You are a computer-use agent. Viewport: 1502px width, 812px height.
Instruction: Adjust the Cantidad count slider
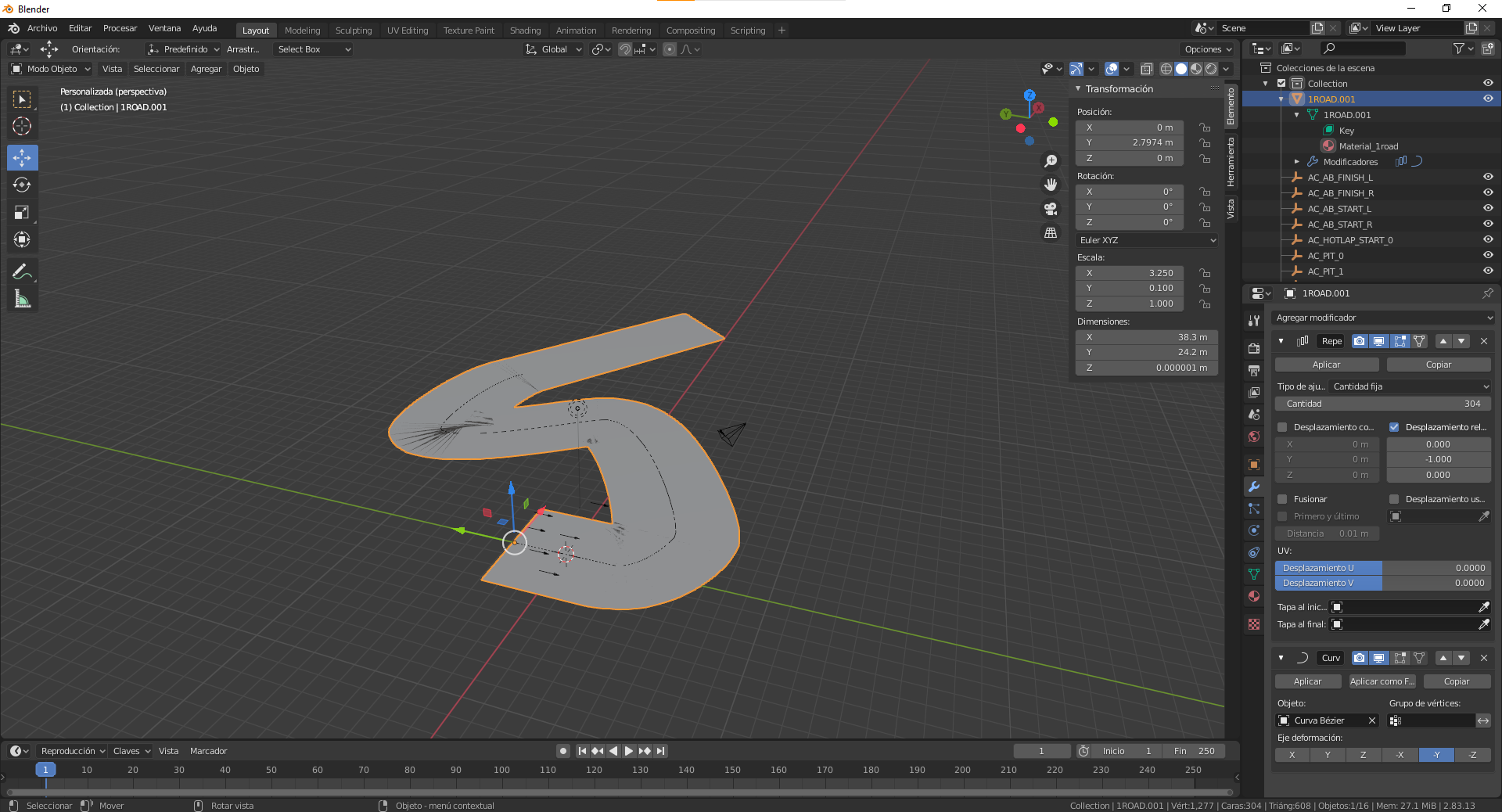[x=1382, y=404]
